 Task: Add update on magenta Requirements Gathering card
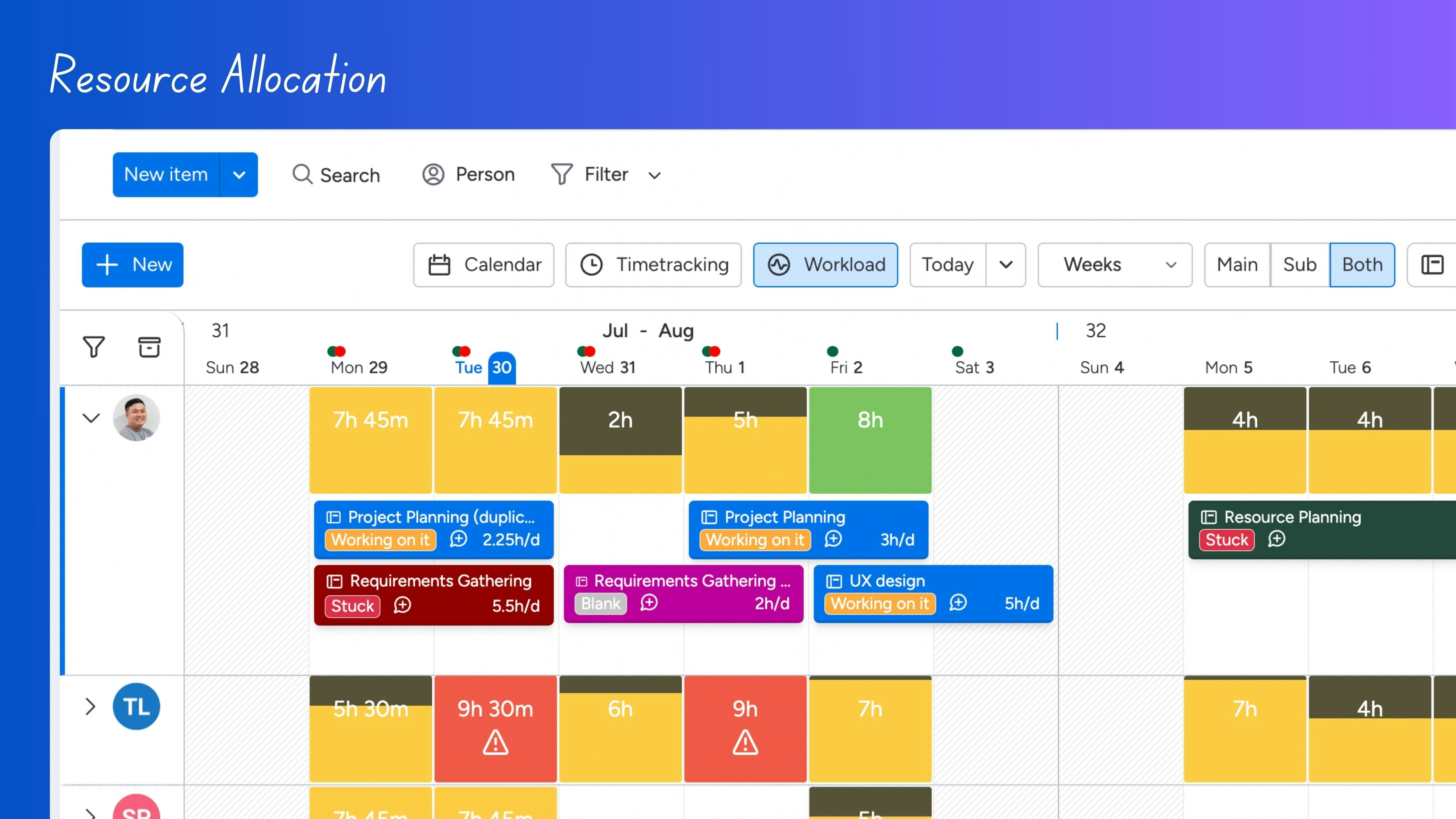tap(649, 603)
